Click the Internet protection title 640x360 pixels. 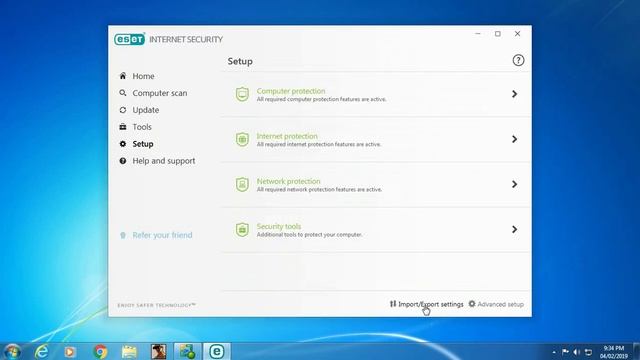287,136
